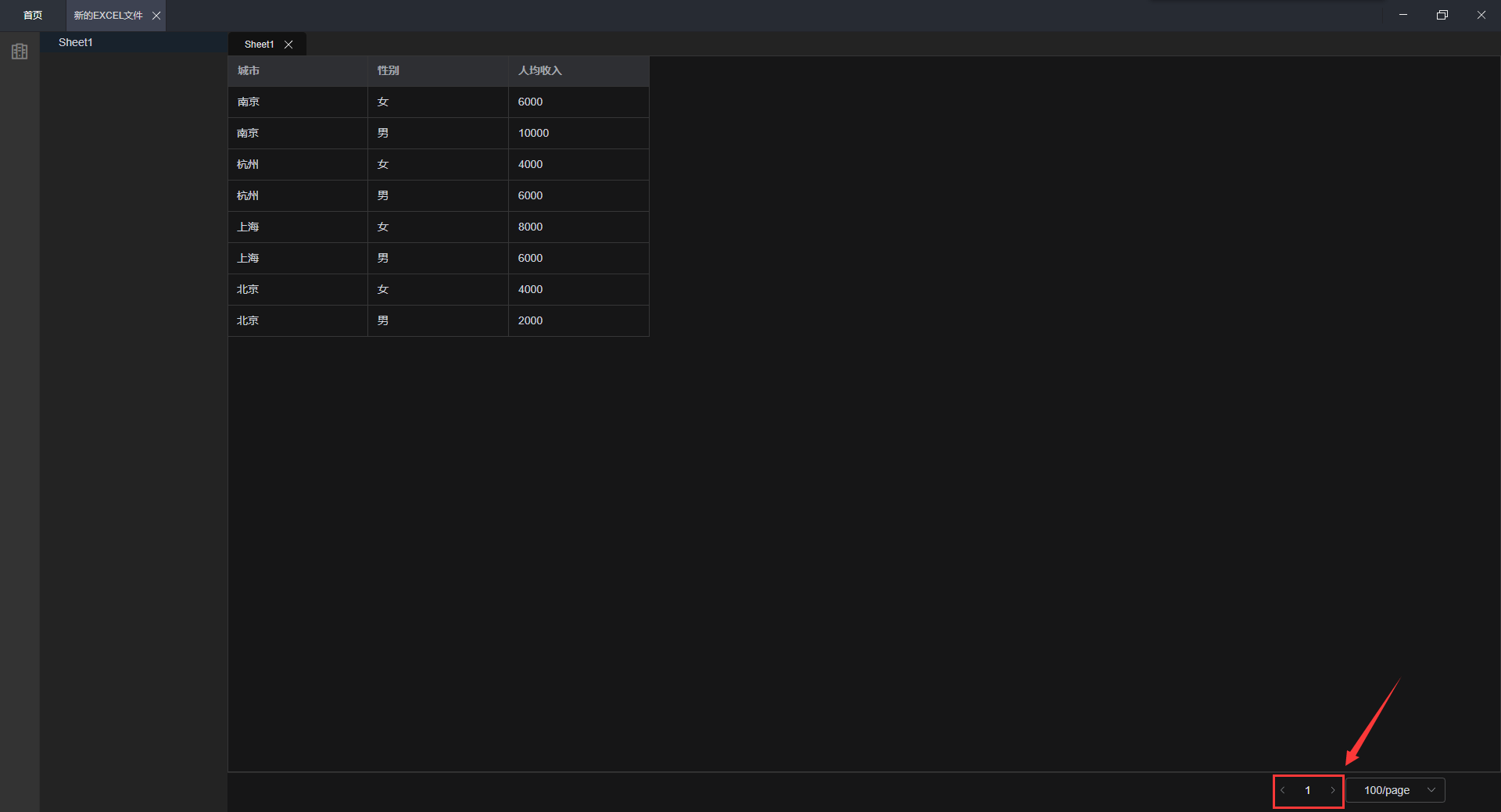
Task: Click page number 1 in pagination
Action: point(1308,790)
